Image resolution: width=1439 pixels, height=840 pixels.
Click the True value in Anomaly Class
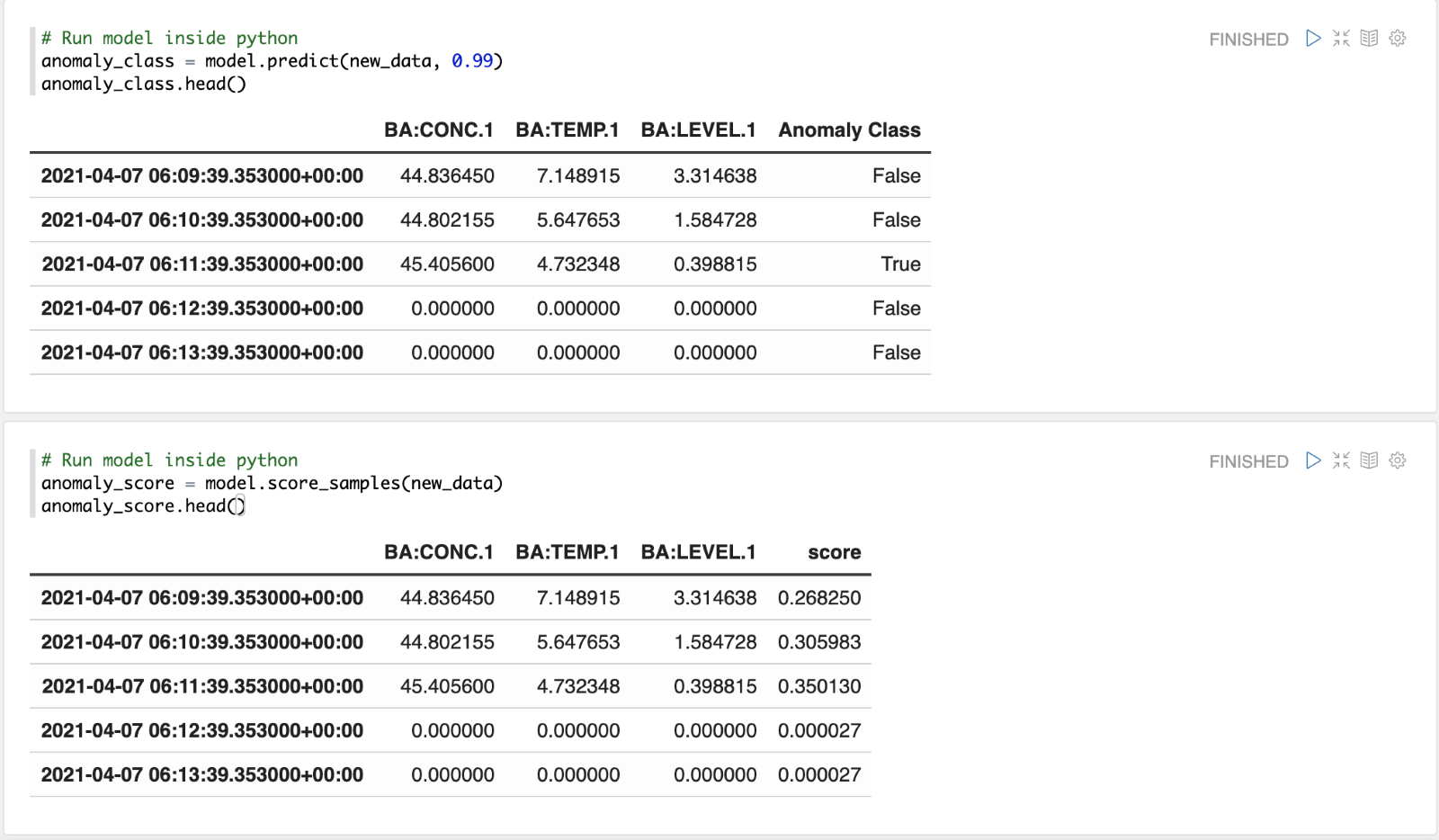tap(900, 264)
